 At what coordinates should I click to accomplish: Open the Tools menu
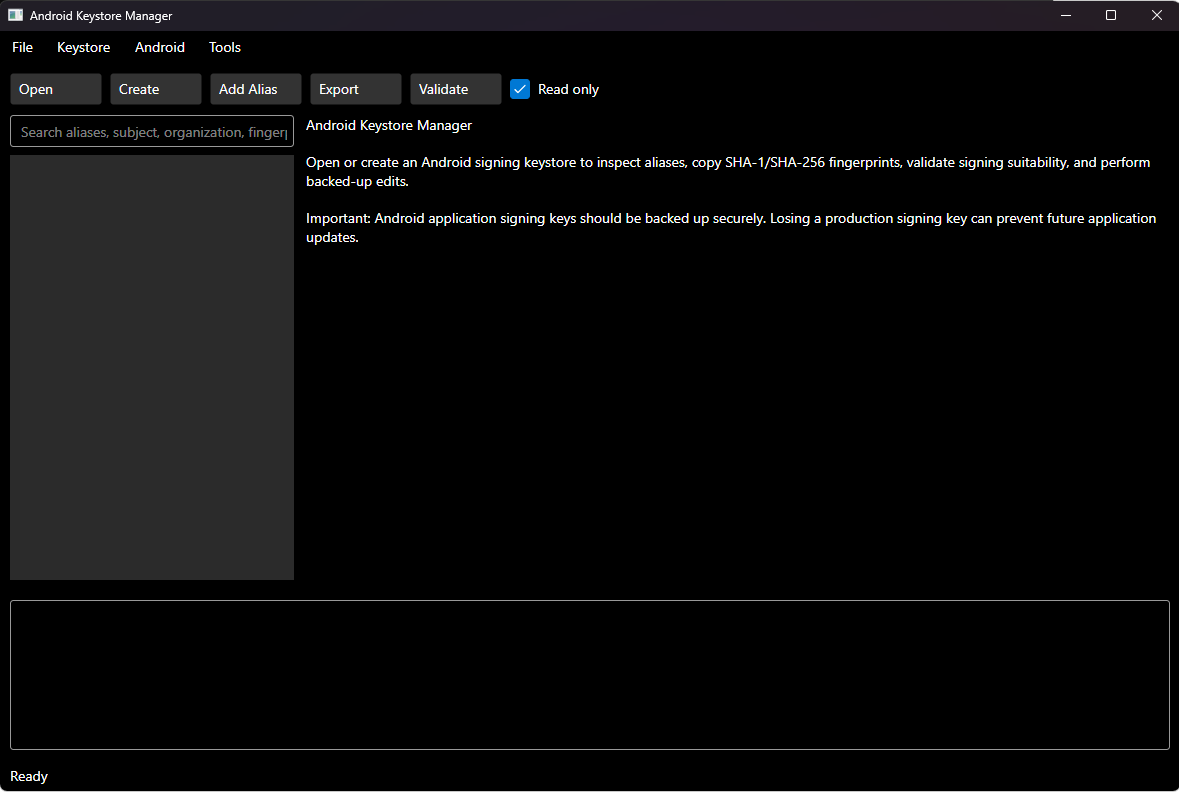click(x=225, y=47)
